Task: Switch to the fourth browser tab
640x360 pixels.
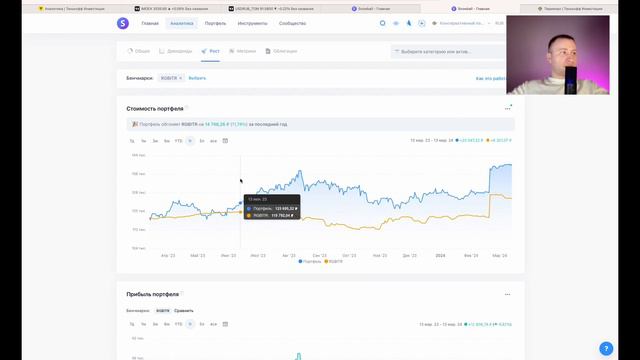Action: pos(371,9)
